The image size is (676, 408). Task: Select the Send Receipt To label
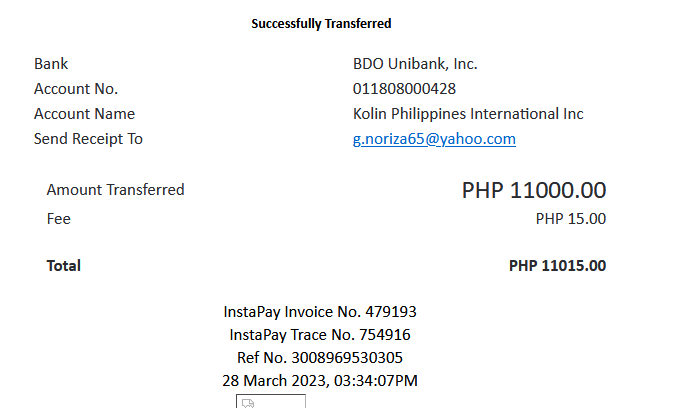pos(88,139)
